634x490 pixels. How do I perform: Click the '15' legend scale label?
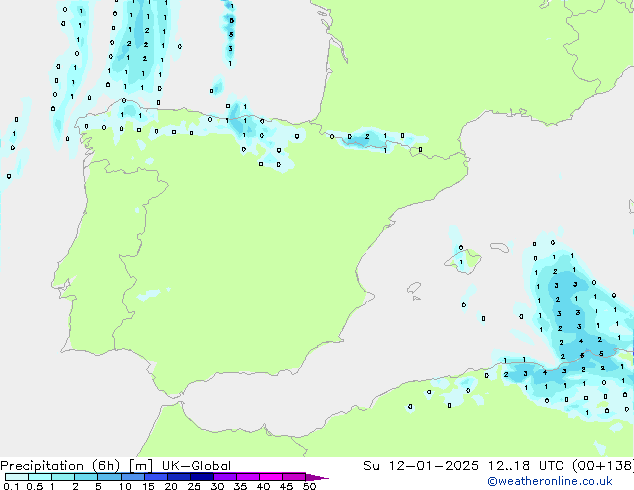(x=148, y=486)
